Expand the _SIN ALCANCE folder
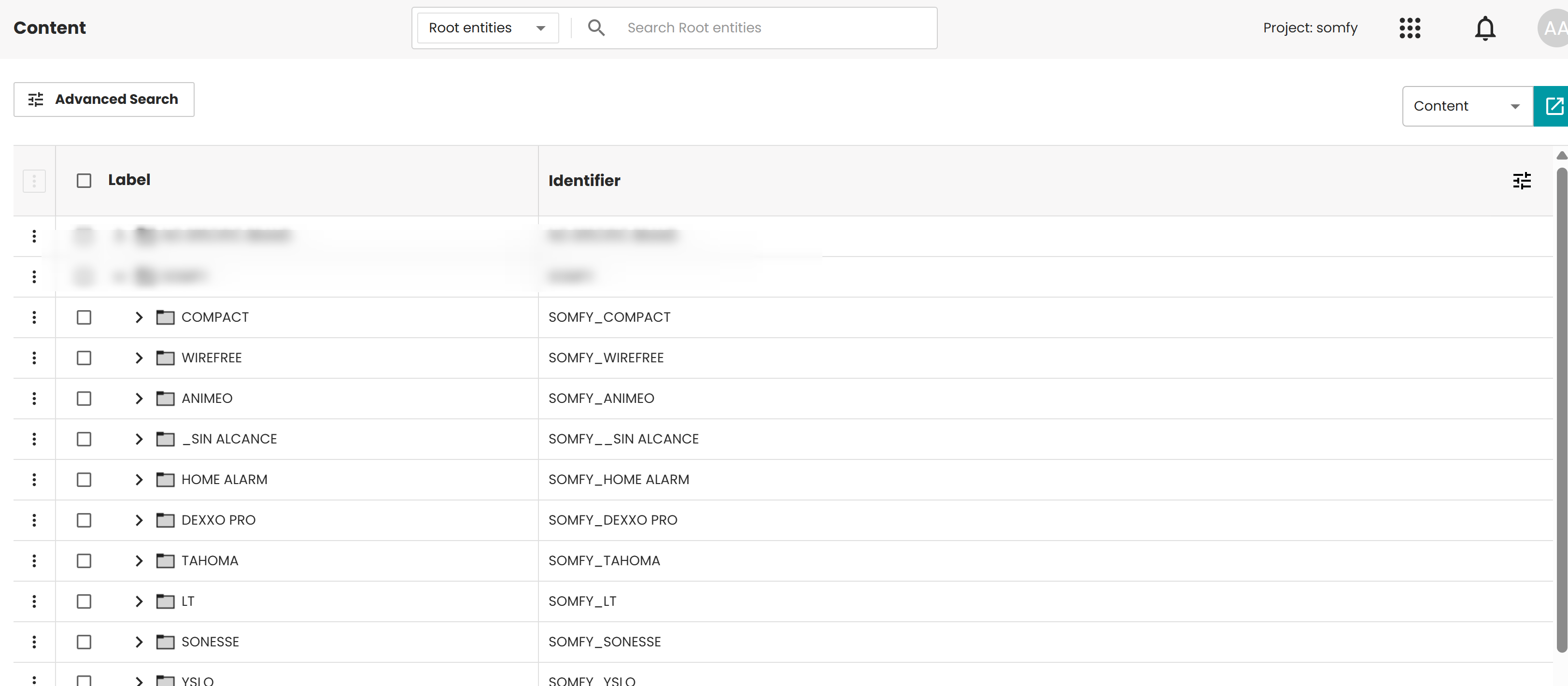The width and height of the screenshot is (1568, 686). coord(139,439)
